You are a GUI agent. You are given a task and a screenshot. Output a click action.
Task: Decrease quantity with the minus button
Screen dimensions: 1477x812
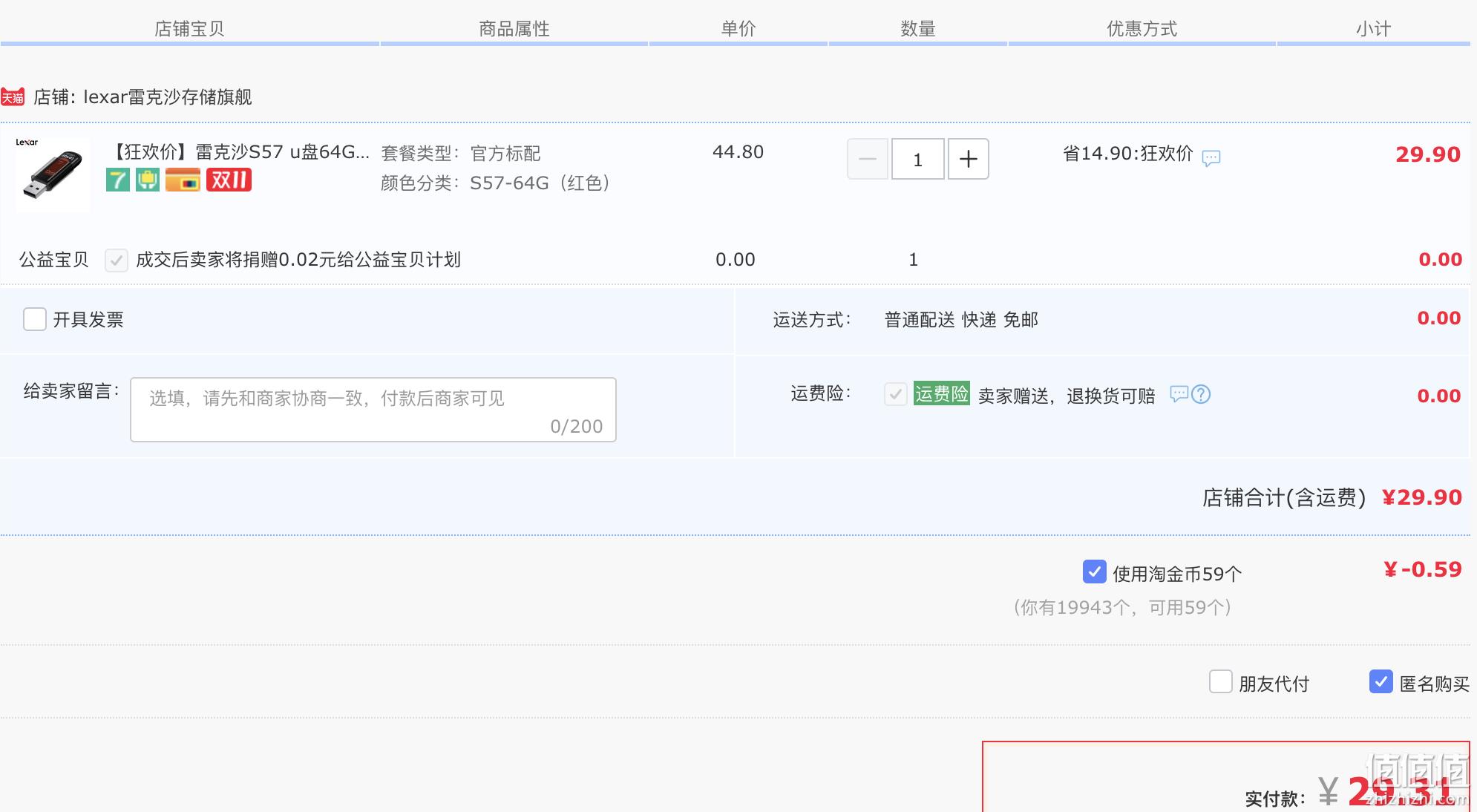click(868, 159)
